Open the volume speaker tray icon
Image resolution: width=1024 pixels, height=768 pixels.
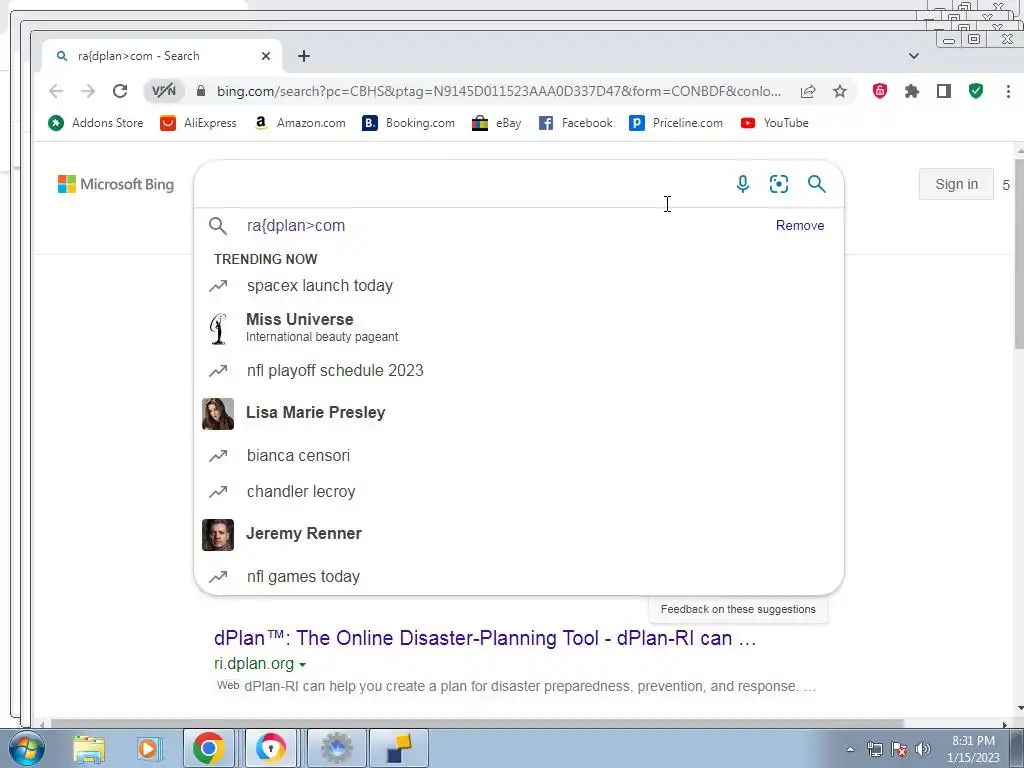point(922,749)
